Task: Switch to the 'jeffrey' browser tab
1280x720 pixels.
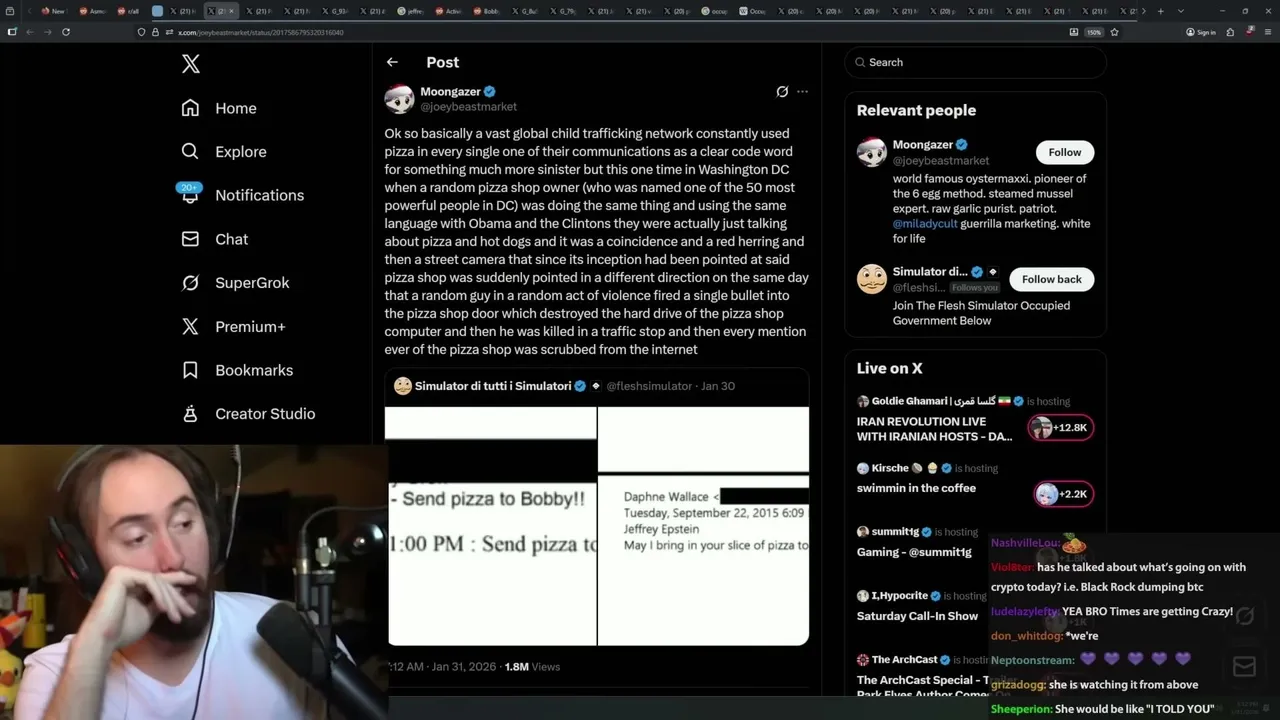Action: click(x=411, y=11)
